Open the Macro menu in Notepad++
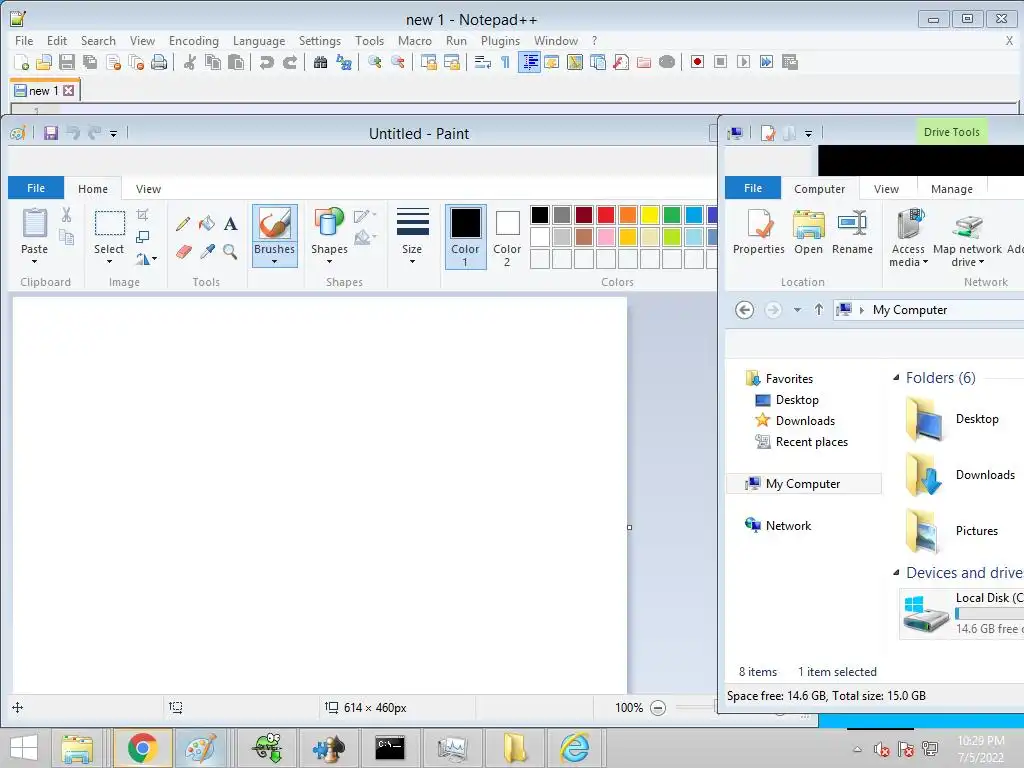The height and width of the screenshot is (768, 1024). point(415,40)
